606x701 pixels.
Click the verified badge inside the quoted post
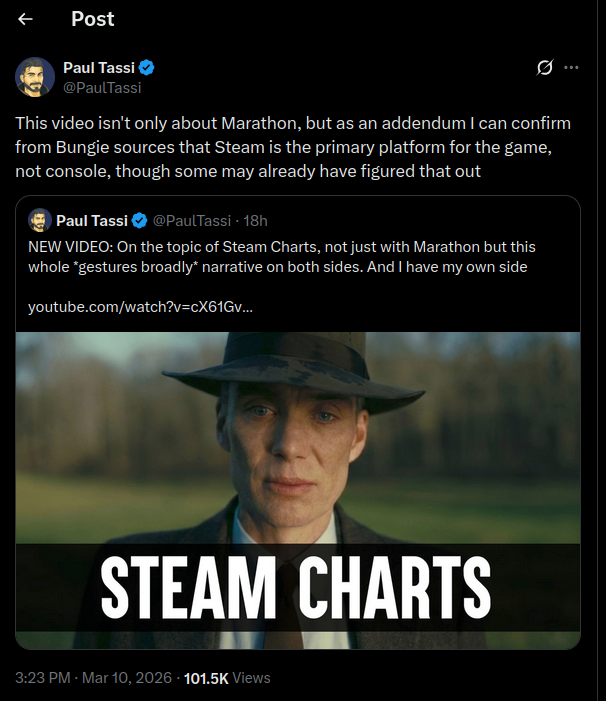coord(141,220)
